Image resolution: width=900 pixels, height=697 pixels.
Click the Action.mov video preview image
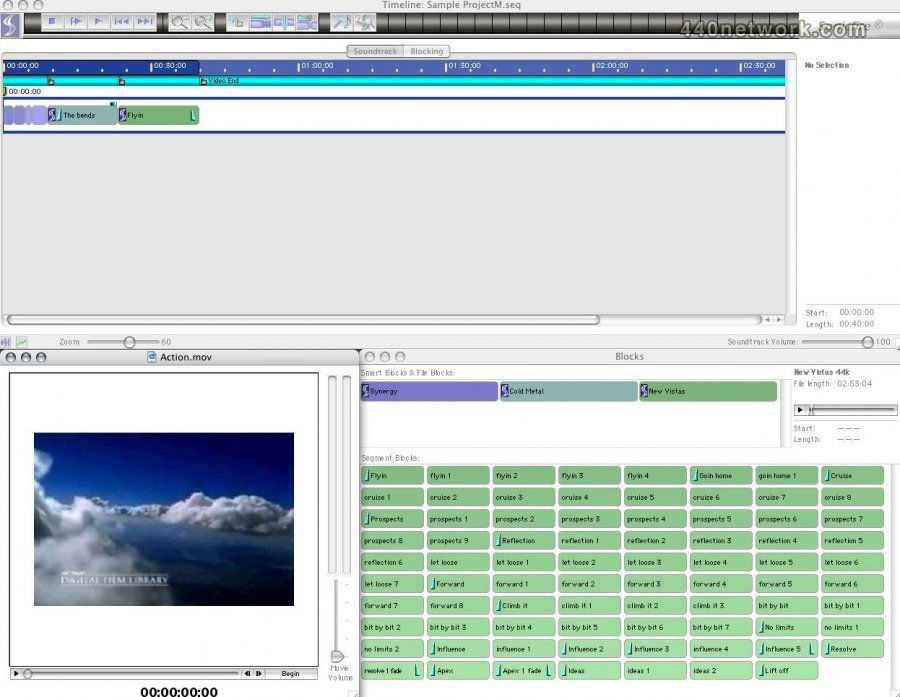tap(164, 519)
